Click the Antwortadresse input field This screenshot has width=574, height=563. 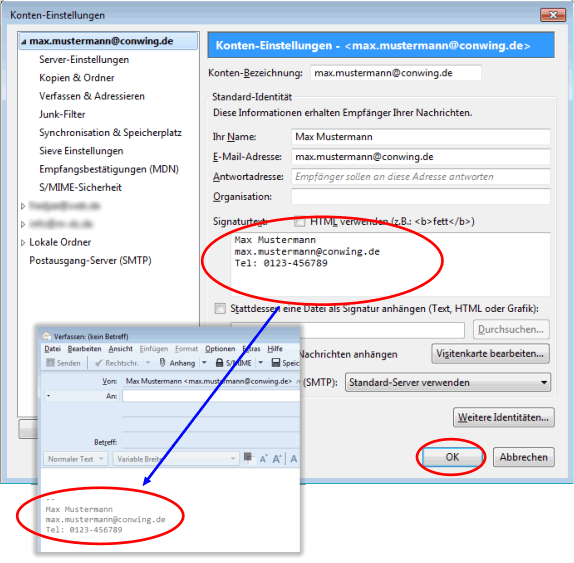pyautogui.click(x=421, y=177)
